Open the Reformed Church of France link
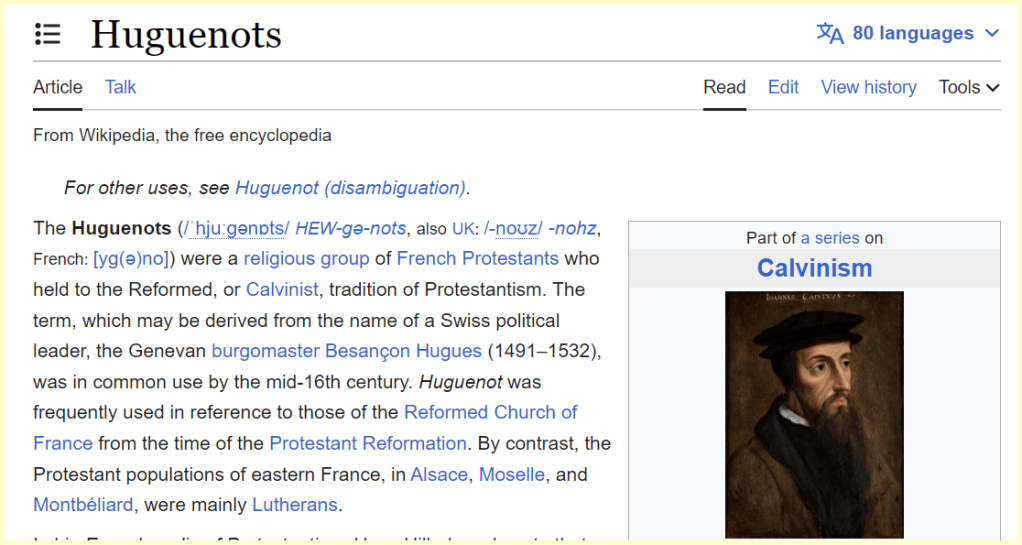The width and height of the screenshot is (1022, 545). click(x=490, y=412)
